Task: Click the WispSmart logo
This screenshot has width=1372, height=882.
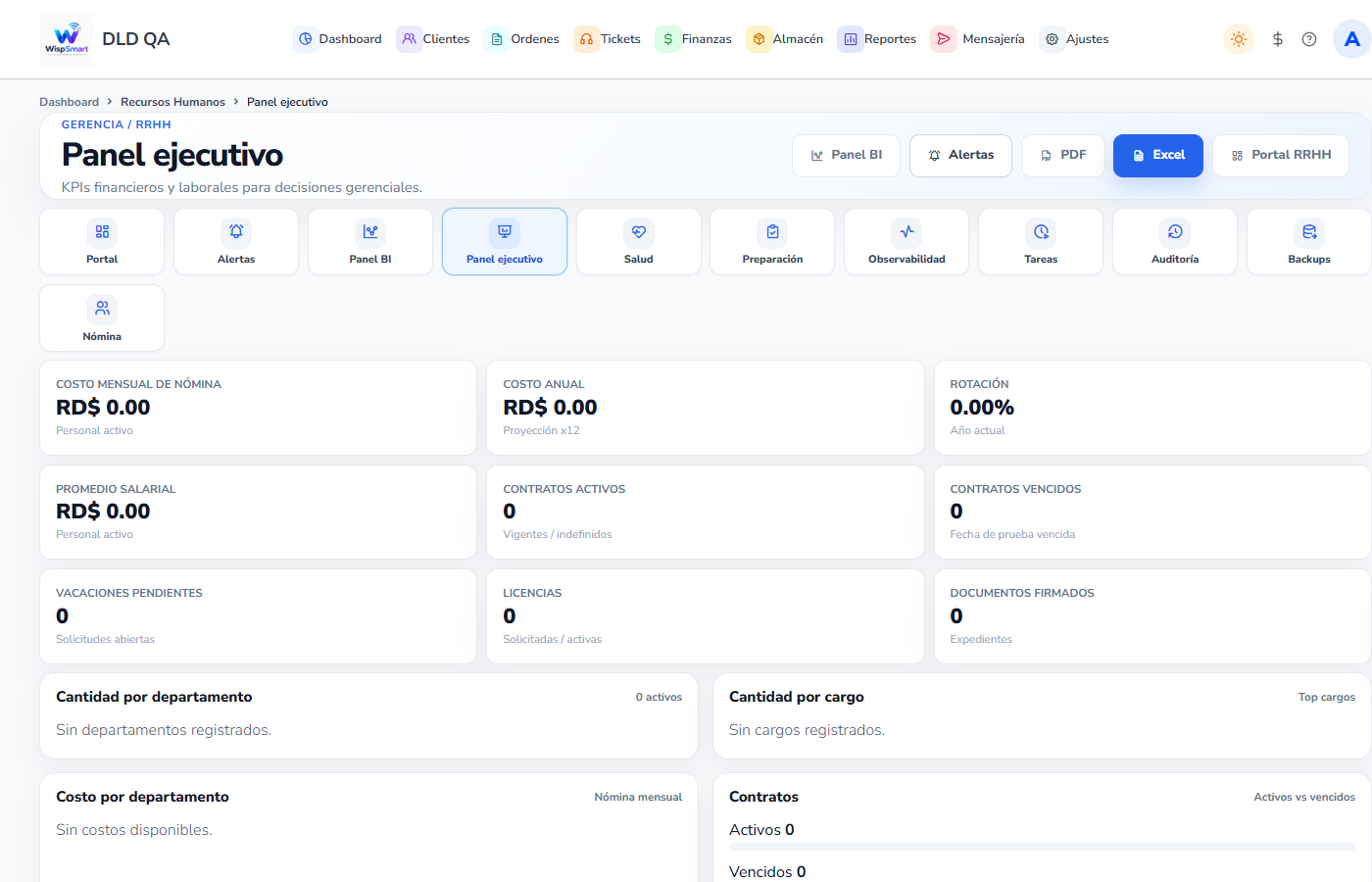Action: (x=67, y=39)
